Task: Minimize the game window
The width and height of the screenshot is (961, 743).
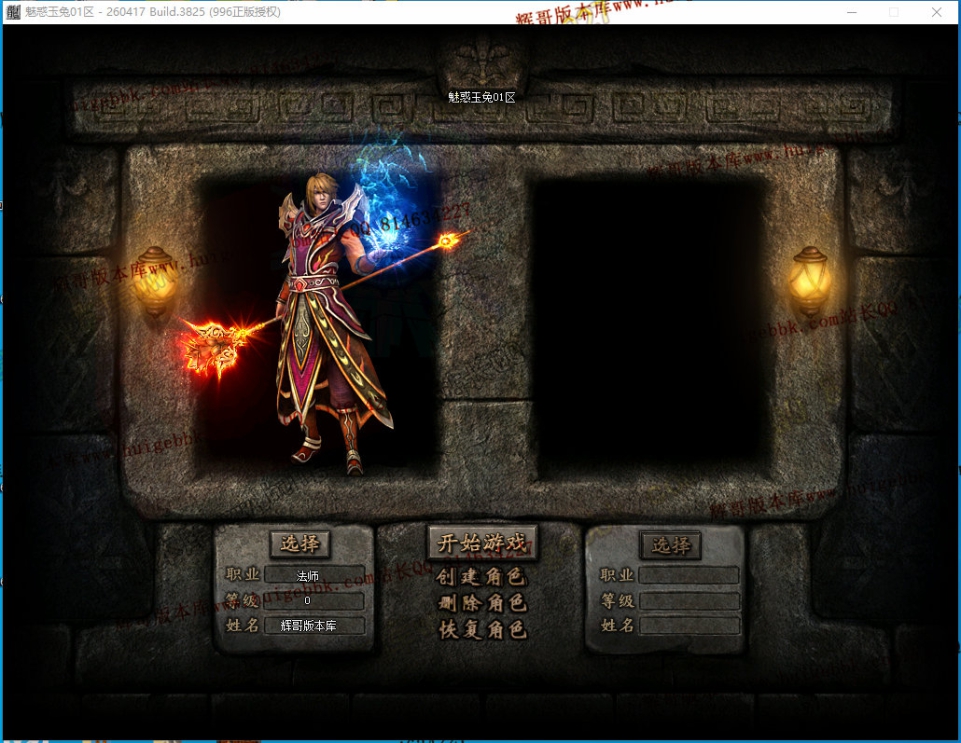Action: [x=852, y=12]
